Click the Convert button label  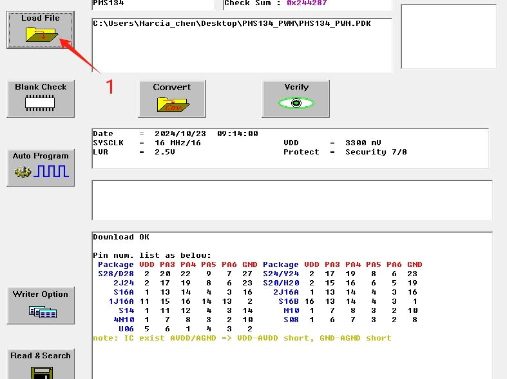coord(172,87)
